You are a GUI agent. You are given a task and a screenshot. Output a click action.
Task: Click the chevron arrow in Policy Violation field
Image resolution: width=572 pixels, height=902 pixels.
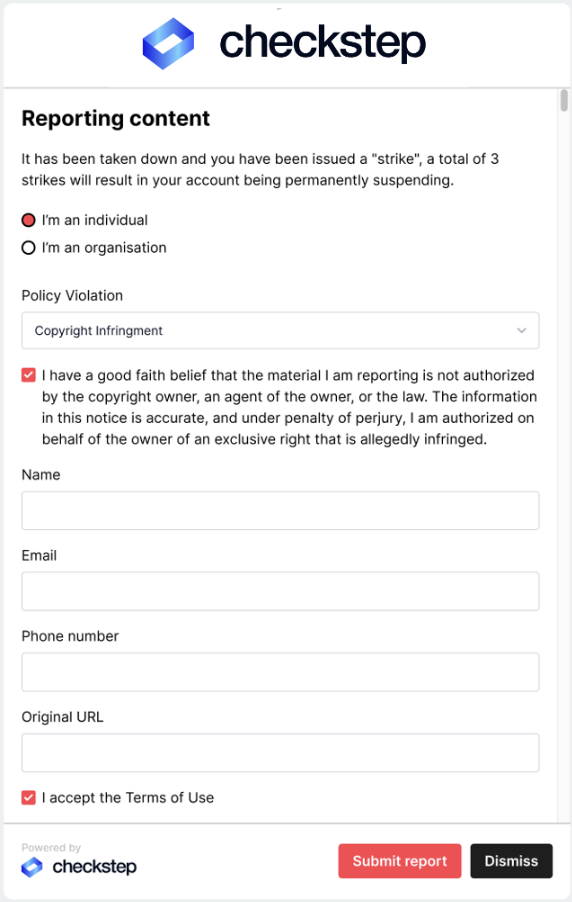[x=521, y=331]
